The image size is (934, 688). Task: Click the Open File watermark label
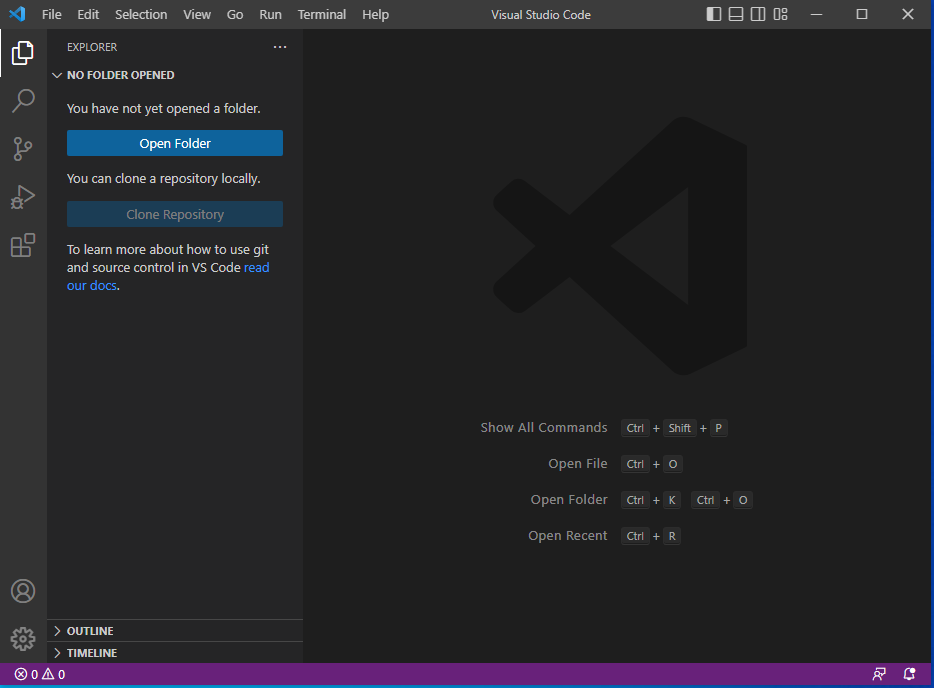pos(578,463)
